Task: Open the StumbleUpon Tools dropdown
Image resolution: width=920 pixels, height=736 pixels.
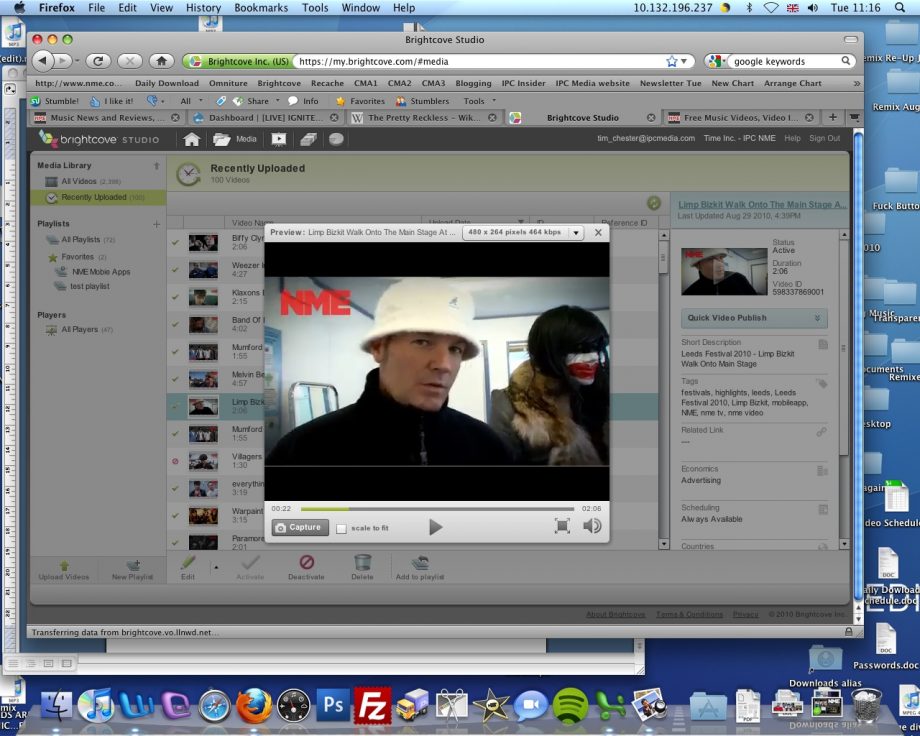Action: [x=479, y=101]
